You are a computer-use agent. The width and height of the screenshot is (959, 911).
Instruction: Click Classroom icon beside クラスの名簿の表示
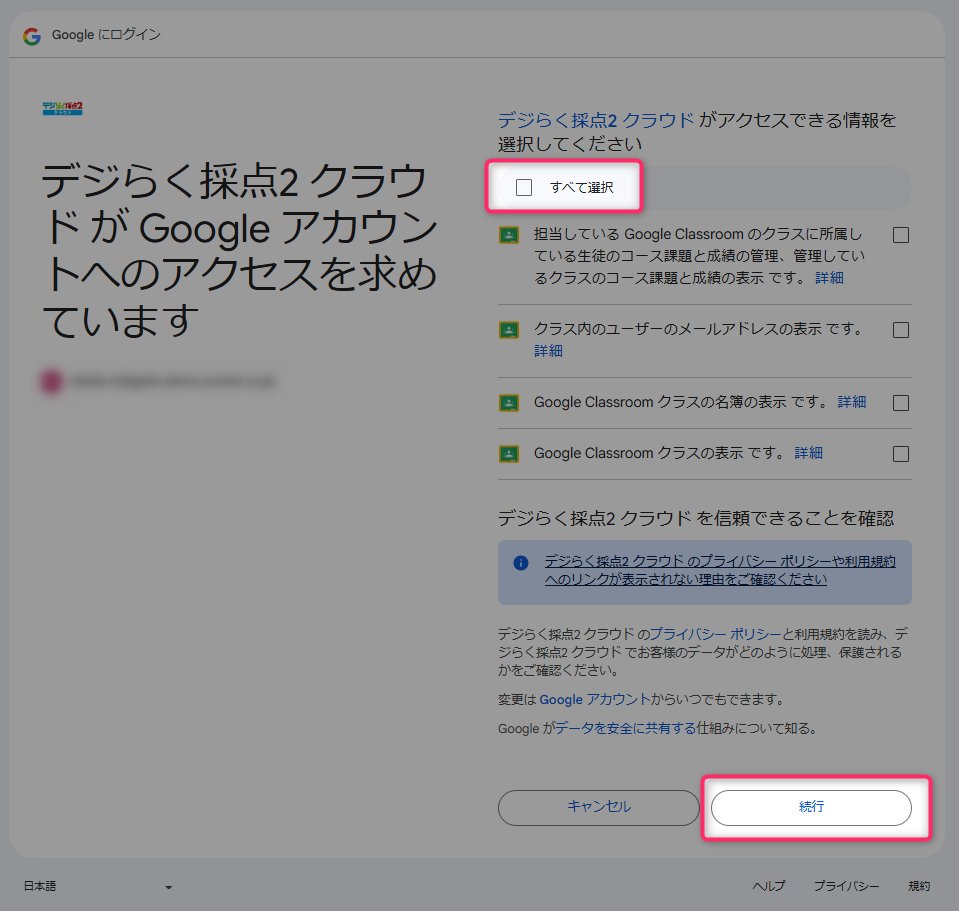(x=509, y=403)
